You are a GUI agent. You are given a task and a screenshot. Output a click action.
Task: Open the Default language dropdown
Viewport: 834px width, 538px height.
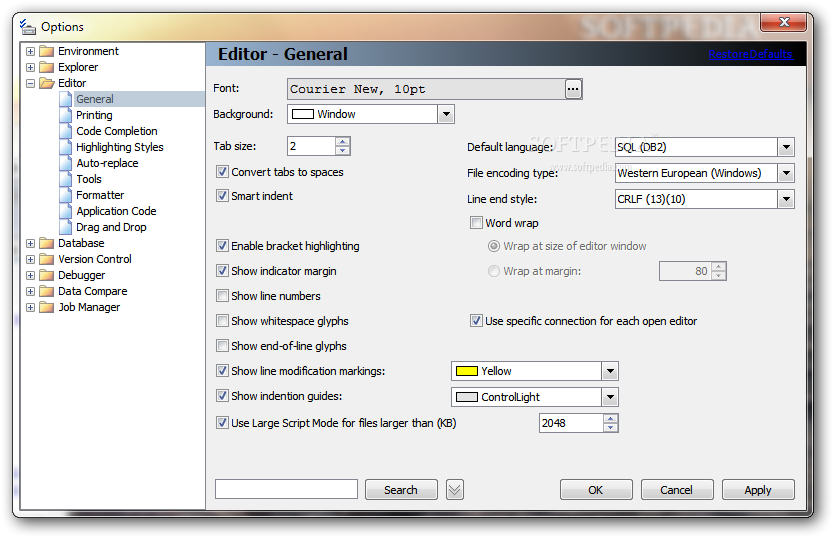tap(786, 147)
